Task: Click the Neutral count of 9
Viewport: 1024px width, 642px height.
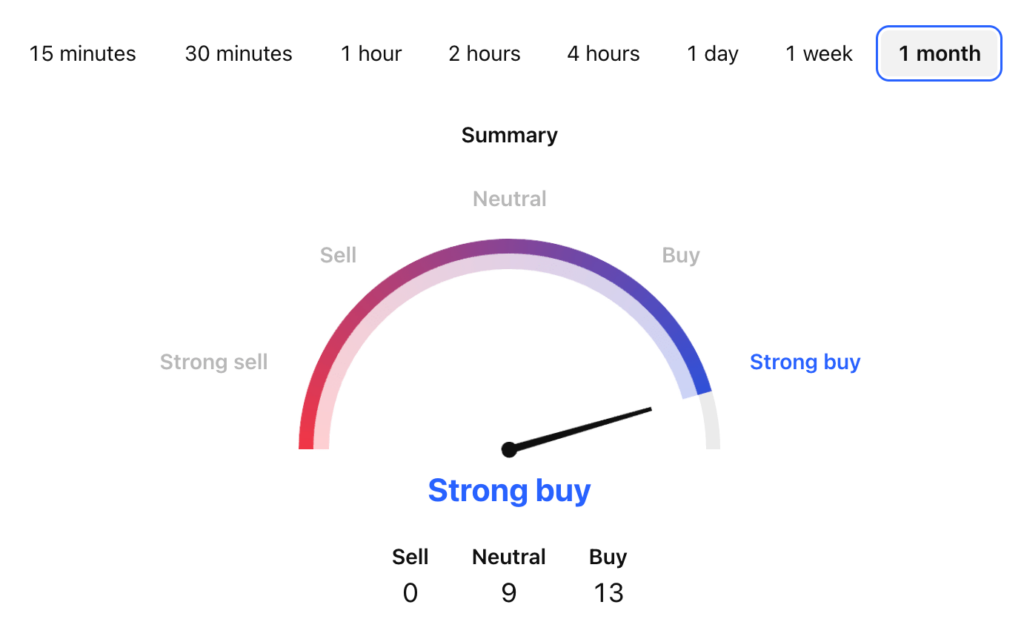Action: [509, 593]
